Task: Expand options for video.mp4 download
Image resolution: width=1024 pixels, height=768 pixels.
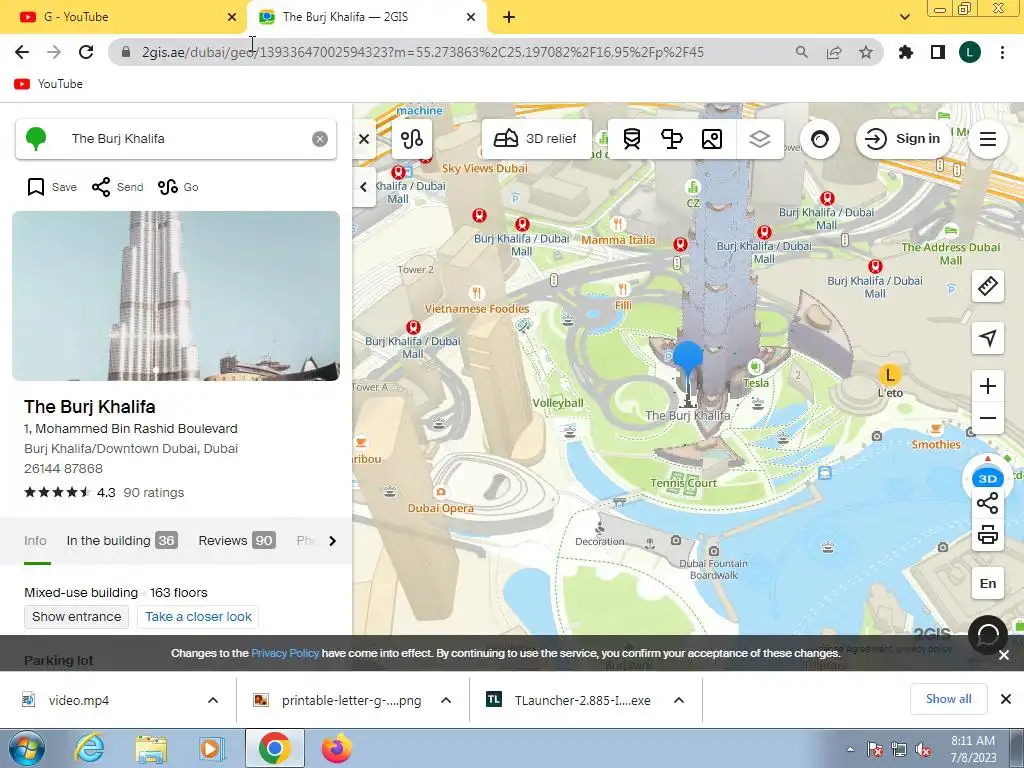Action: (213, 700)
